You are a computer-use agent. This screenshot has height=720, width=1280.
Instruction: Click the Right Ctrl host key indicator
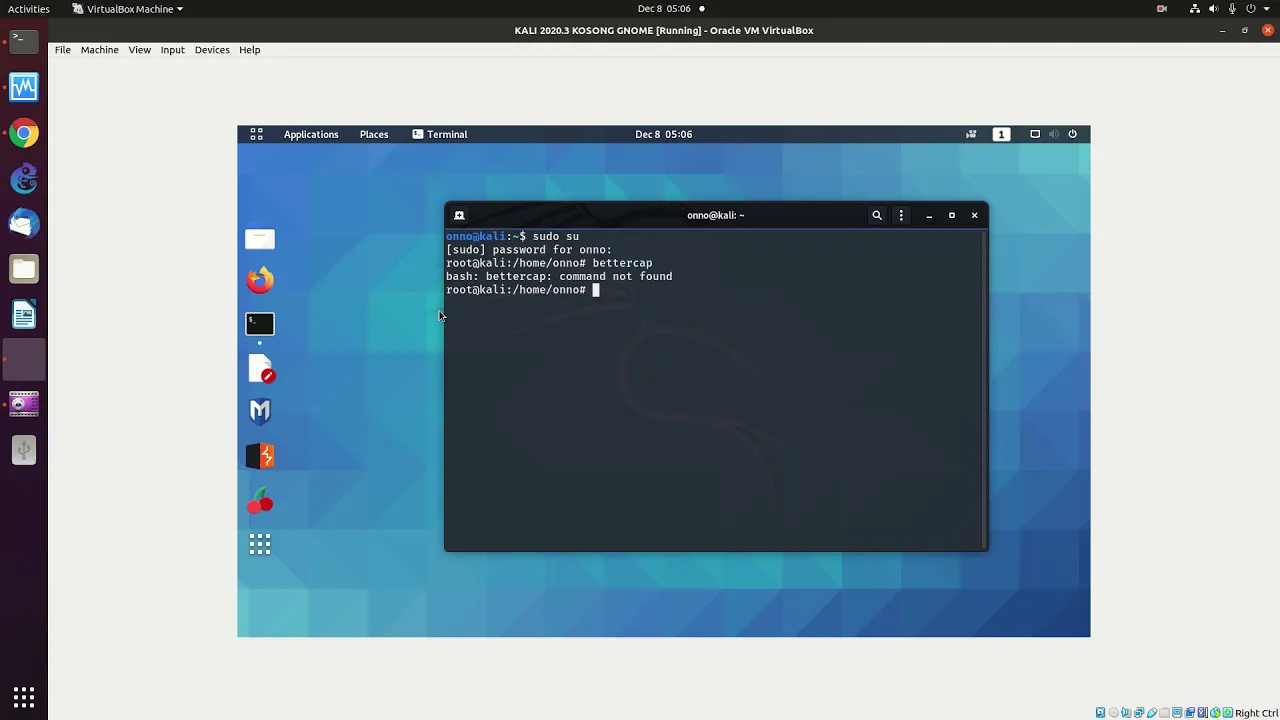point(1257,713)
